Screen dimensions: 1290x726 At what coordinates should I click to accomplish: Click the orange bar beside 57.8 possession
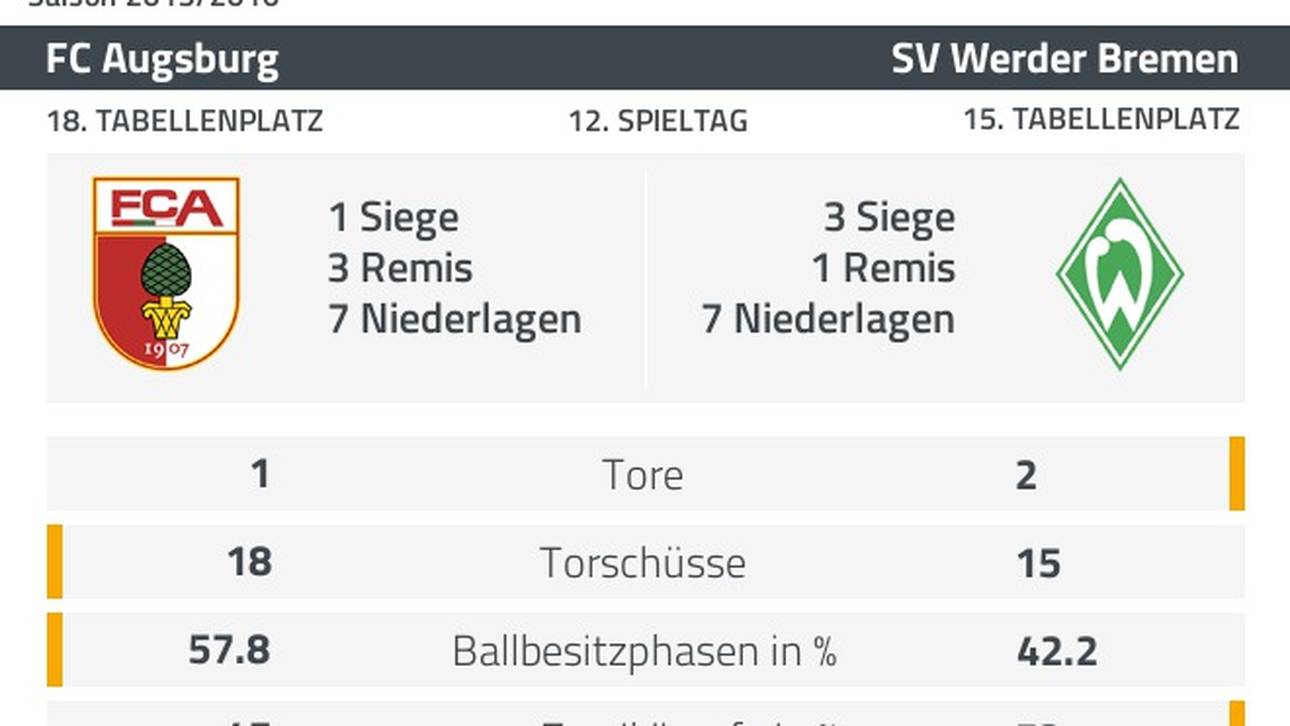click(54, 650)
